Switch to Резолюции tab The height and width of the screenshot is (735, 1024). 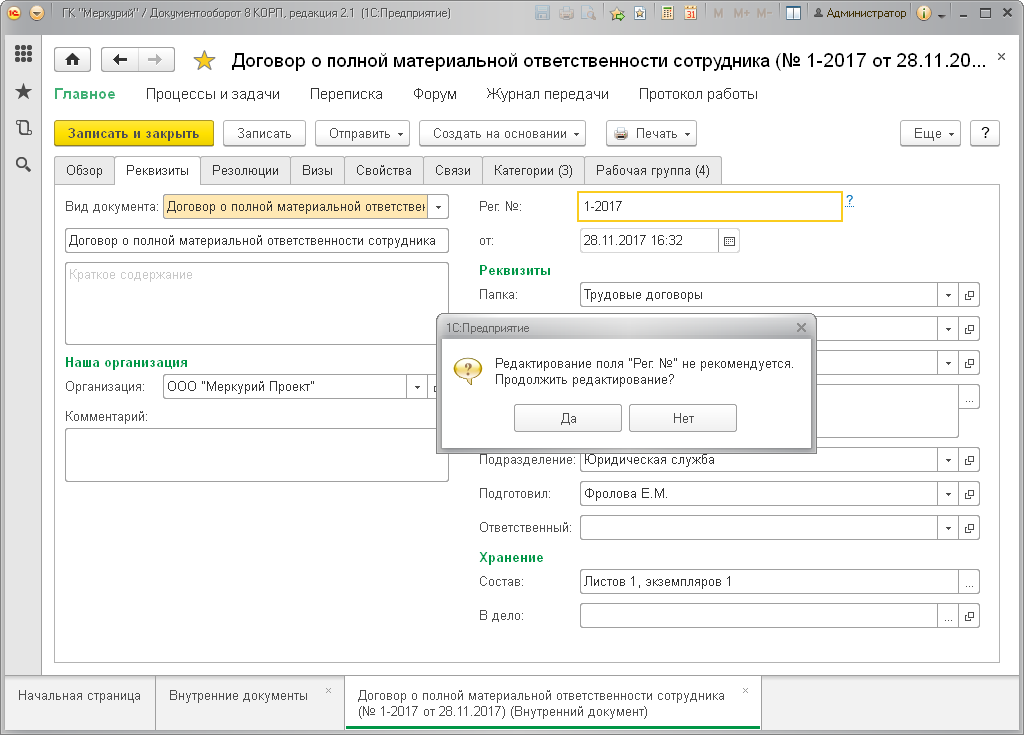pyautogui.click(x=245, y=171)
